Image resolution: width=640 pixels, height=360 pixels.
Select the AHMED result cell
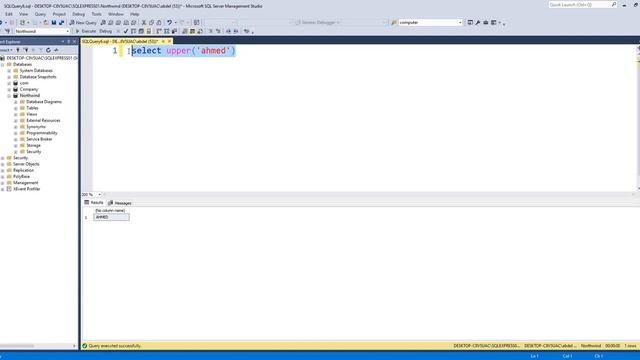point(111,217)
